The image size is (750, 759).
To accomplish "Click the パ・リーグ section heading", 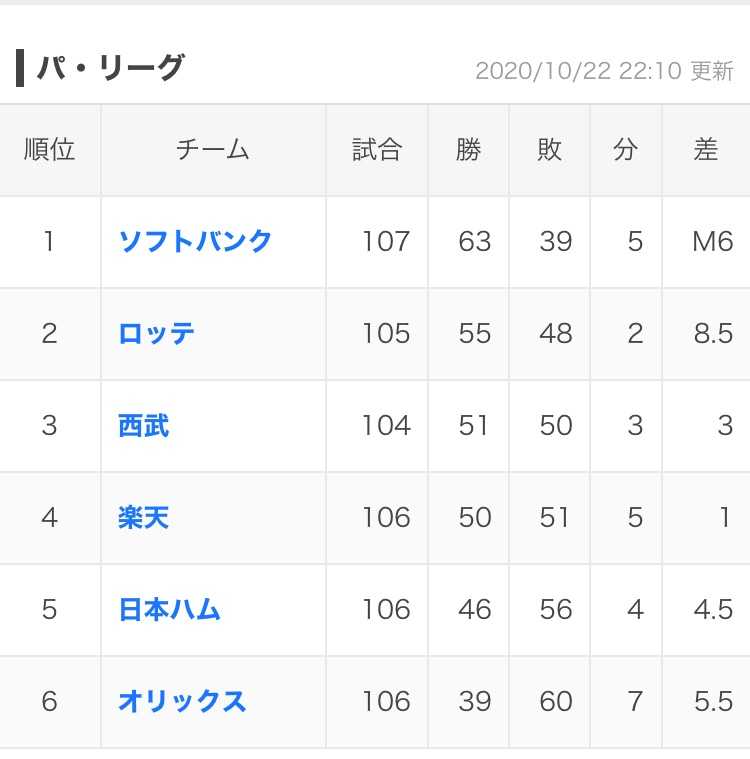I will pyautogui.click(x=110, y=67).
